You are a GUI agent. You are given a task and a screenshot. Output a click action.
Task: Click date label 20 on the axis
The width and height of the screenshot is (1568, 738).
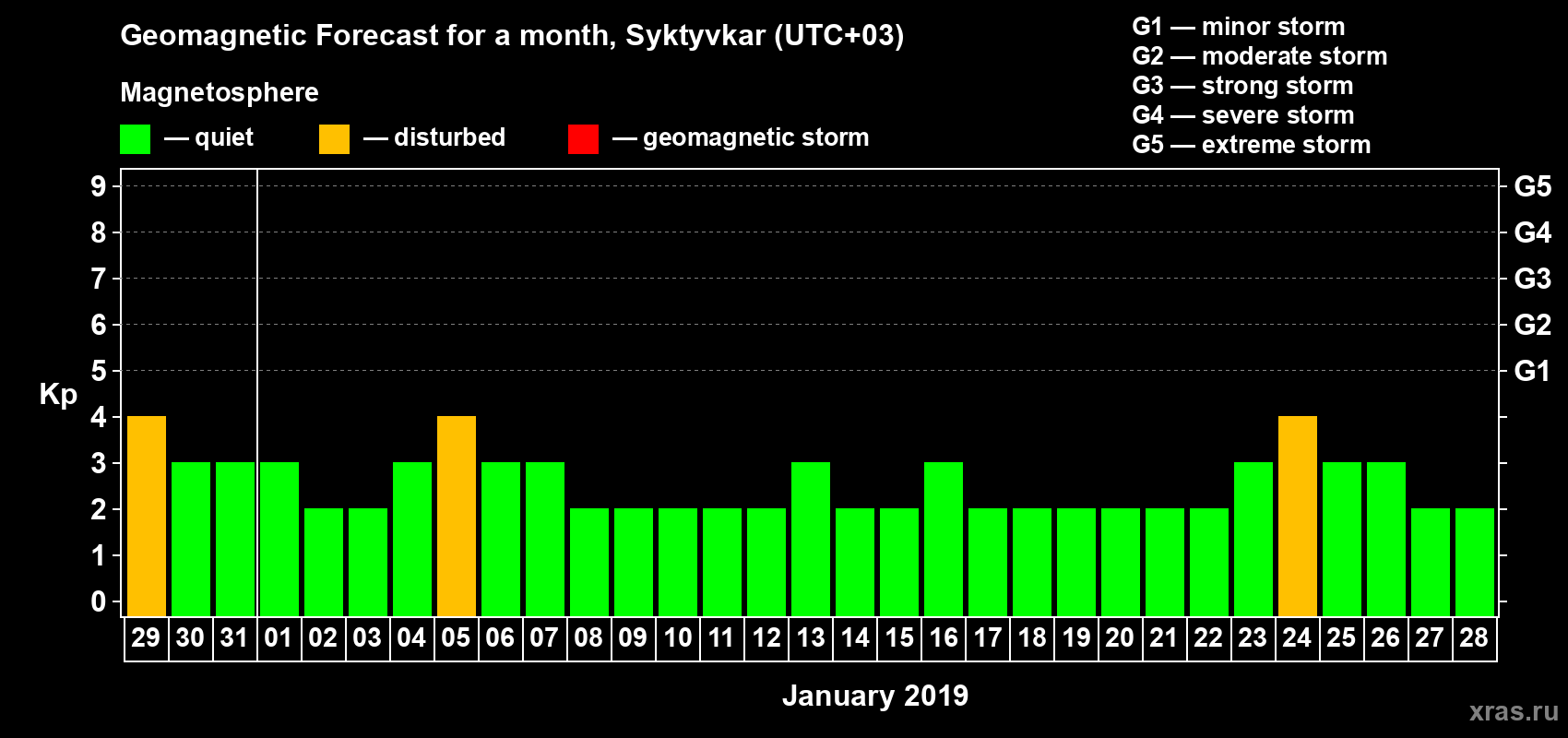click(x=1120, y=637)
